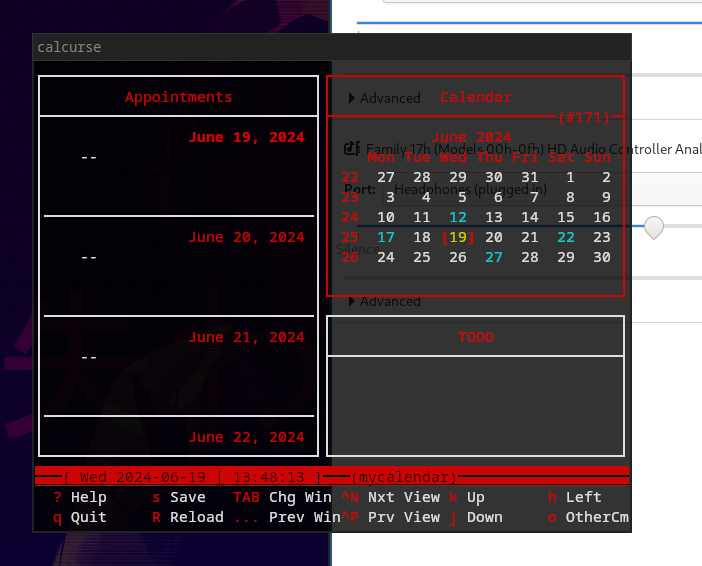The height and width of the screenshot is (566, 702).
Task: Click the Save command in footer
Action: click(187, 497)
